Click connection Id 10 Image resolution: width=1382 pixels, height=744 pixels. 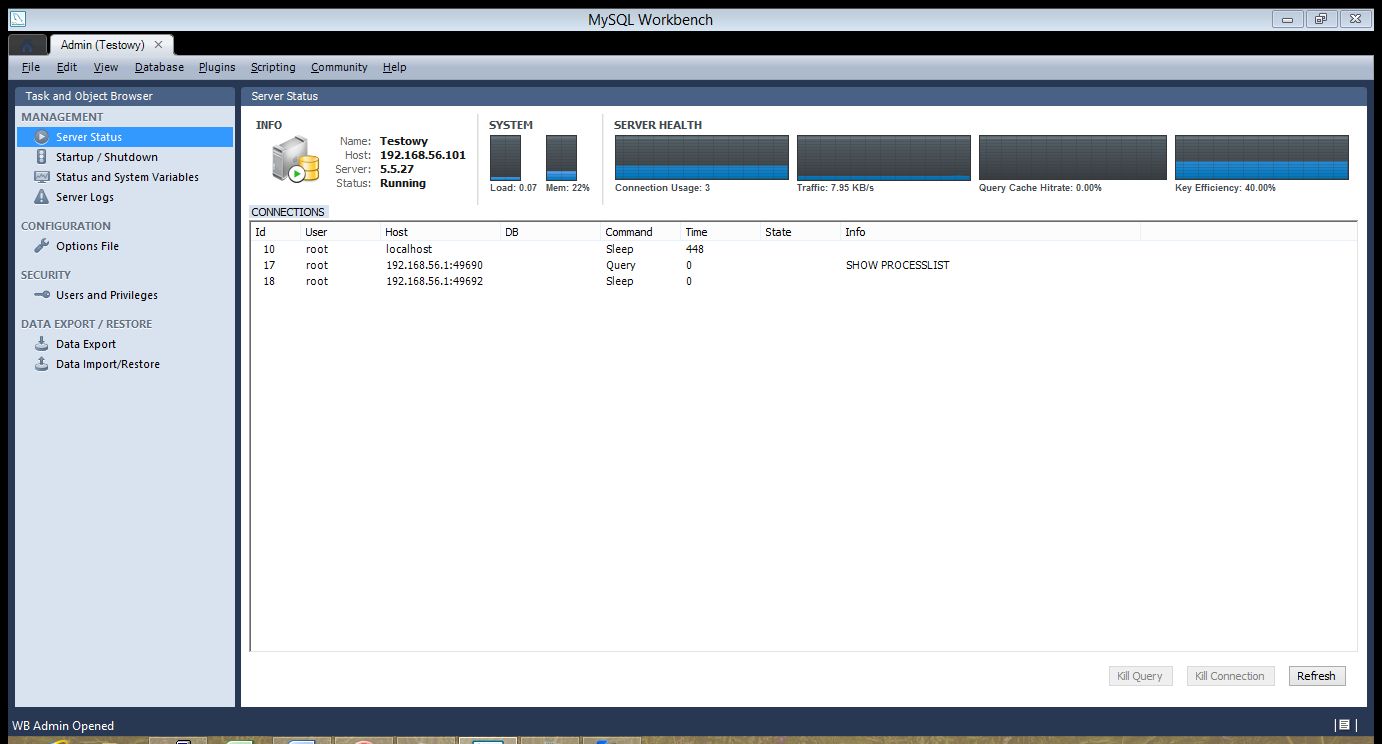[x=269, y=249]
